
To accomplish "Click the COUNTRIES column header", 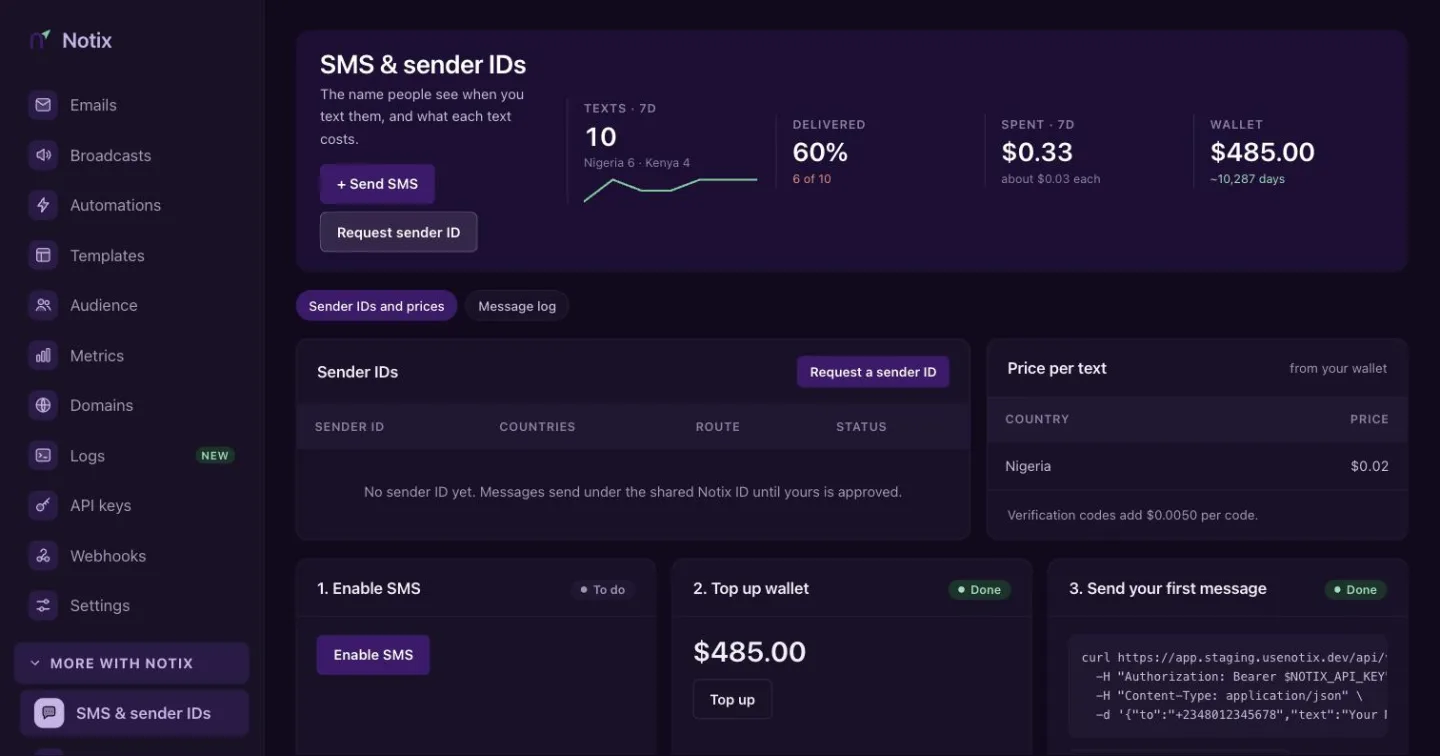I will coord(537,427).
